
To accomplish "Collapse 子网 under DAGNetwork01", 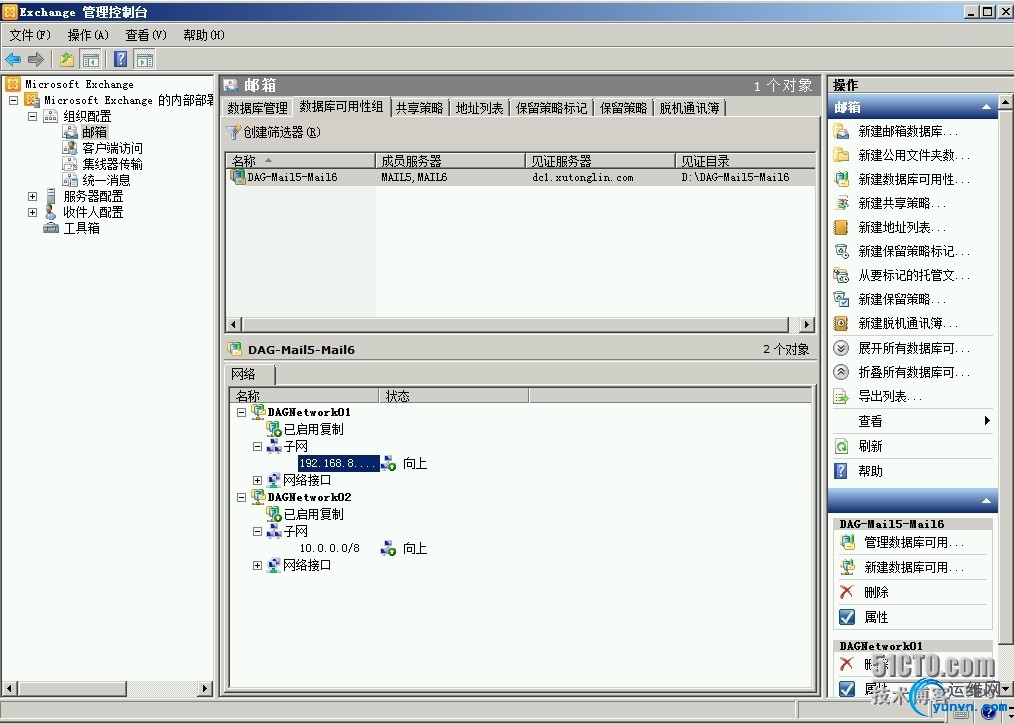I will (x=257, y=446).
